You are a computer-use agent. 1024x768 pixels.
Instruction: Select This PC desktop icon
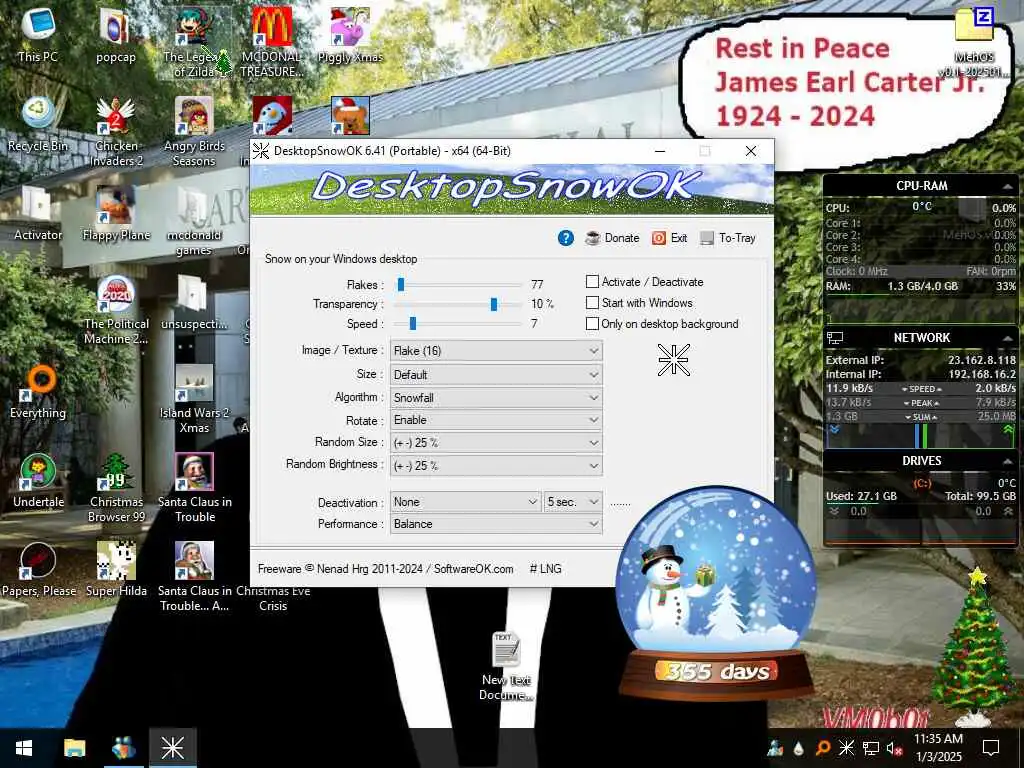(38, 35)
